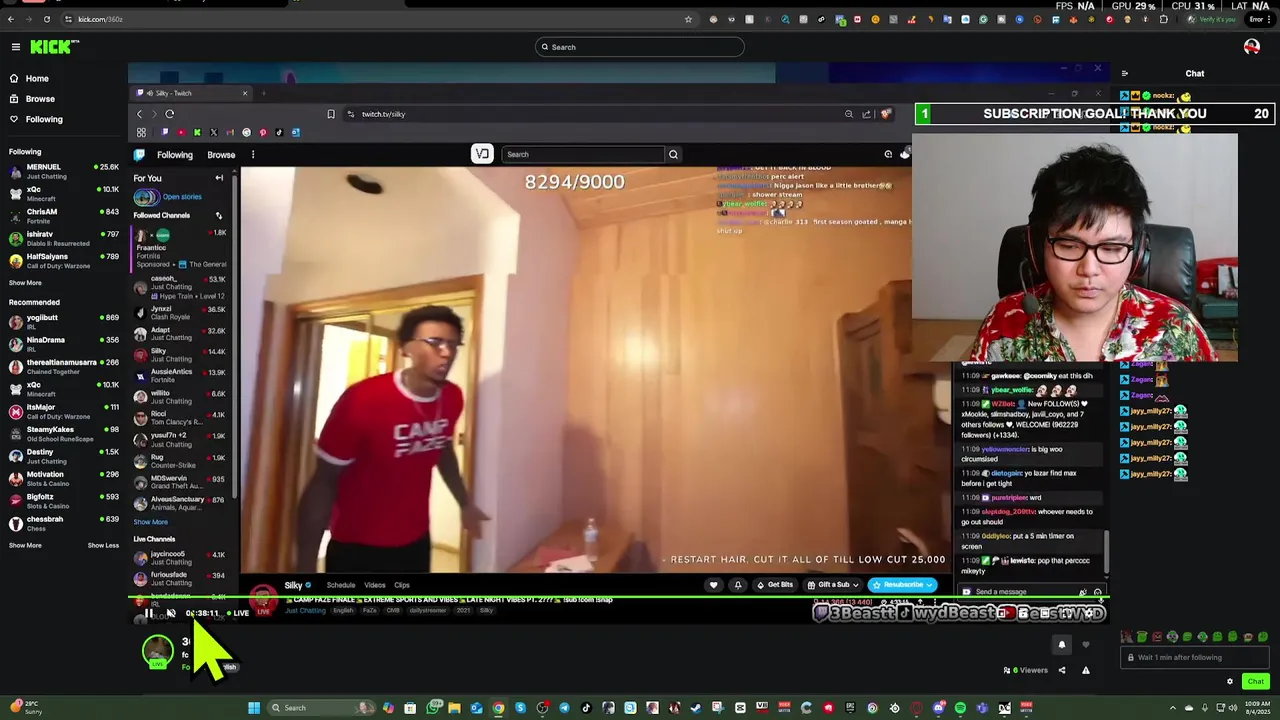Toggle the Kick channel notification bell
Viewport: 1280px width, 720px height.
point(1062,645)
